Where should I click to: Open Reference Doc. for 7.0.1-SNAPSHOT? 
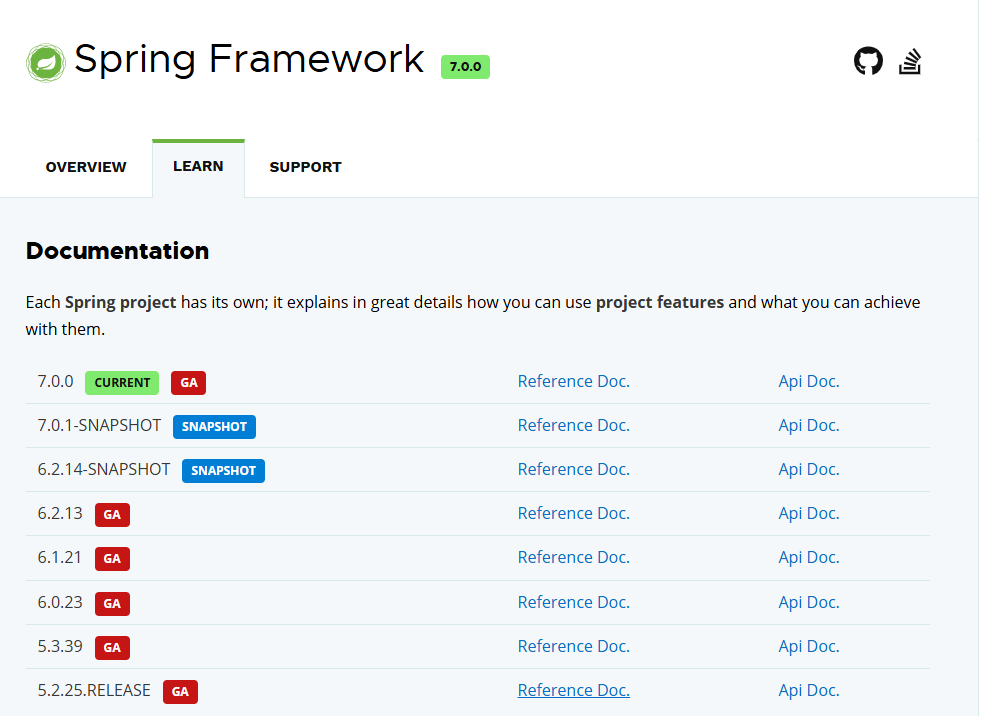pos(574,425)
